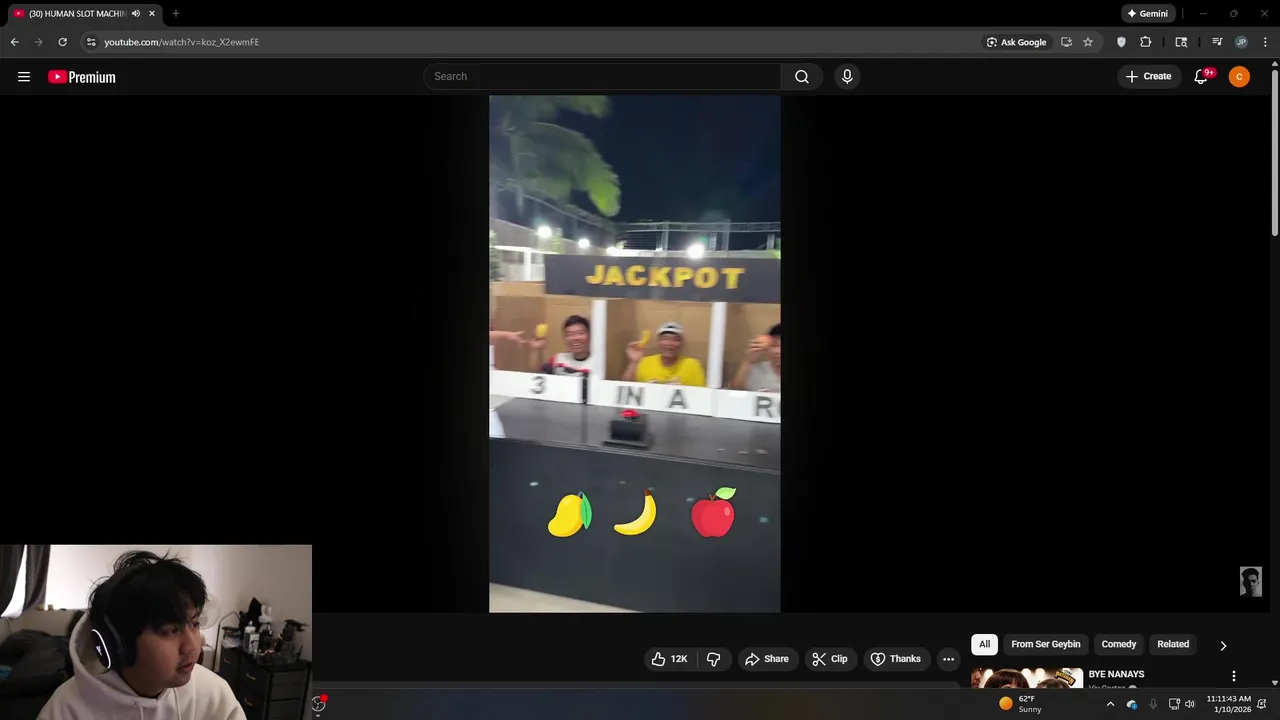Create a clip with Clip button
The height and width of the screenshot is (720, 1280).
[830, 659]
